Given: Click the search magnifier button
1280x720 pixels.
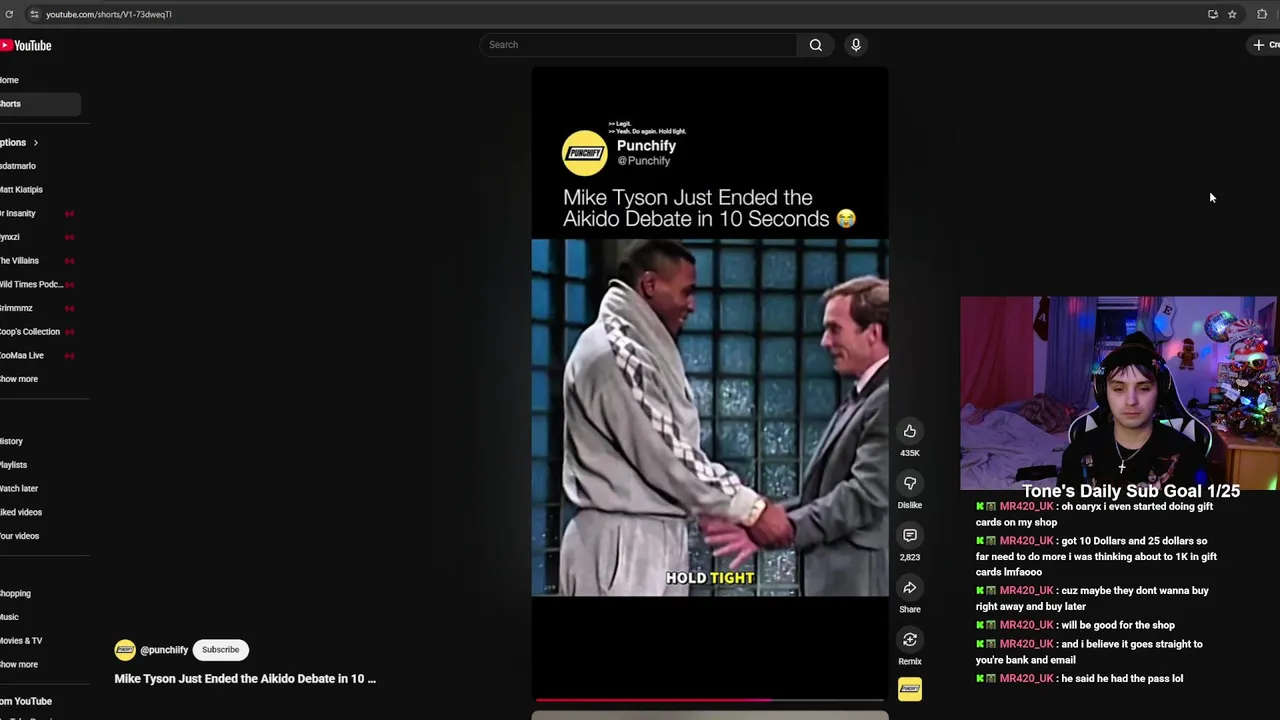Looking at the screenshot, I should point(816,45).
